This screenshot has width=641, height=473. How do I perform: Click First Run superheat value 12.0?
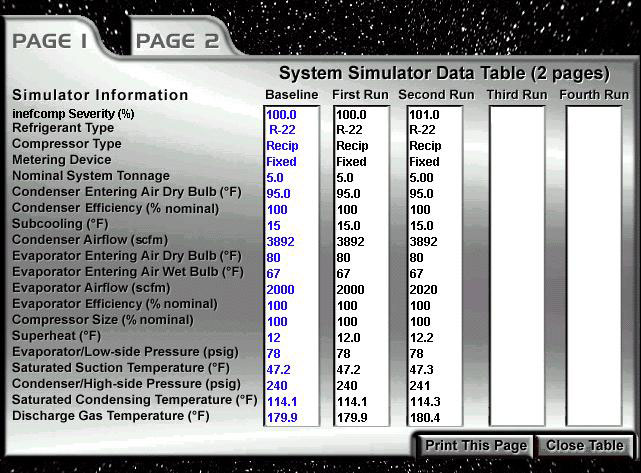tap(348, 338)
